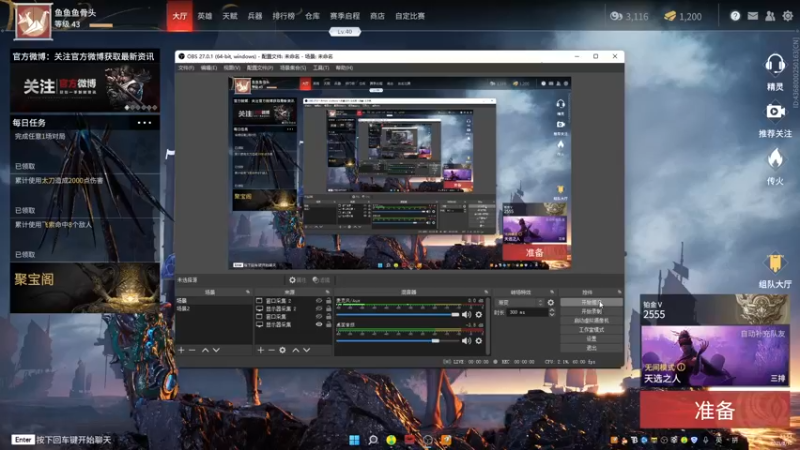800x450 pixels.
Task: Click the 开始录制 start recording button
Action: click(x=591, y=311)
